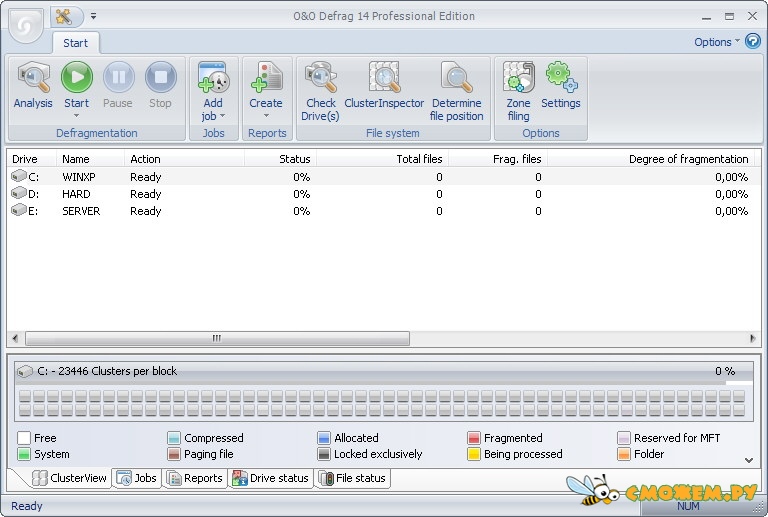Image resolution: width=768 pixels, height=517 pixels.
Task: Open the quick access toolbar customize arrow
Action: coord(93,16)
